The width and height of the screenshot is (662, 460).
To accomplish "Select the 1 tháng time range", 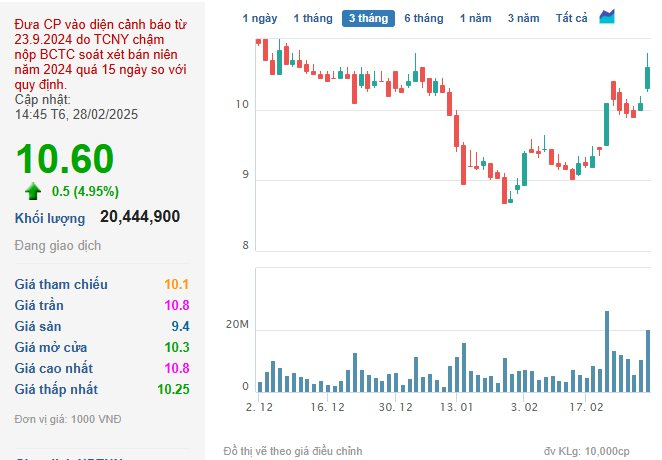I will click(x=313, y=18).
